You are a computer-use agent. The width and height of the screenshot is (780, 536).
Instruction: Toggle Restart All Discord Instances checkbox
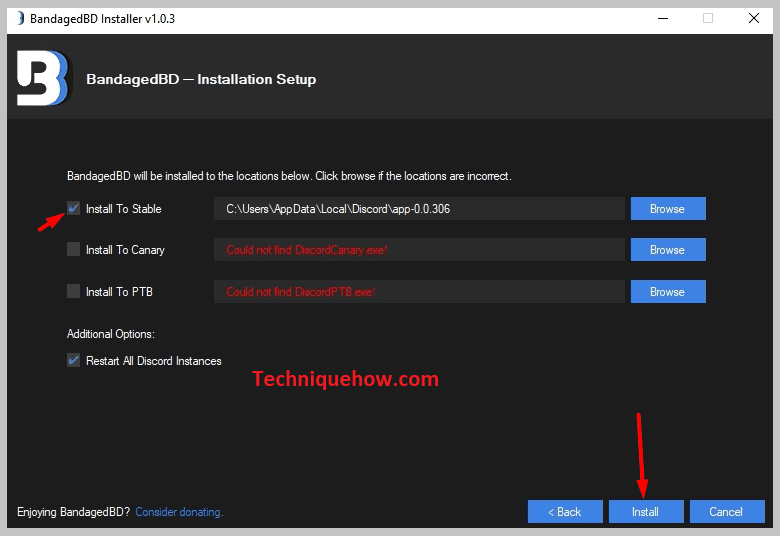click(x=73, y=360)
